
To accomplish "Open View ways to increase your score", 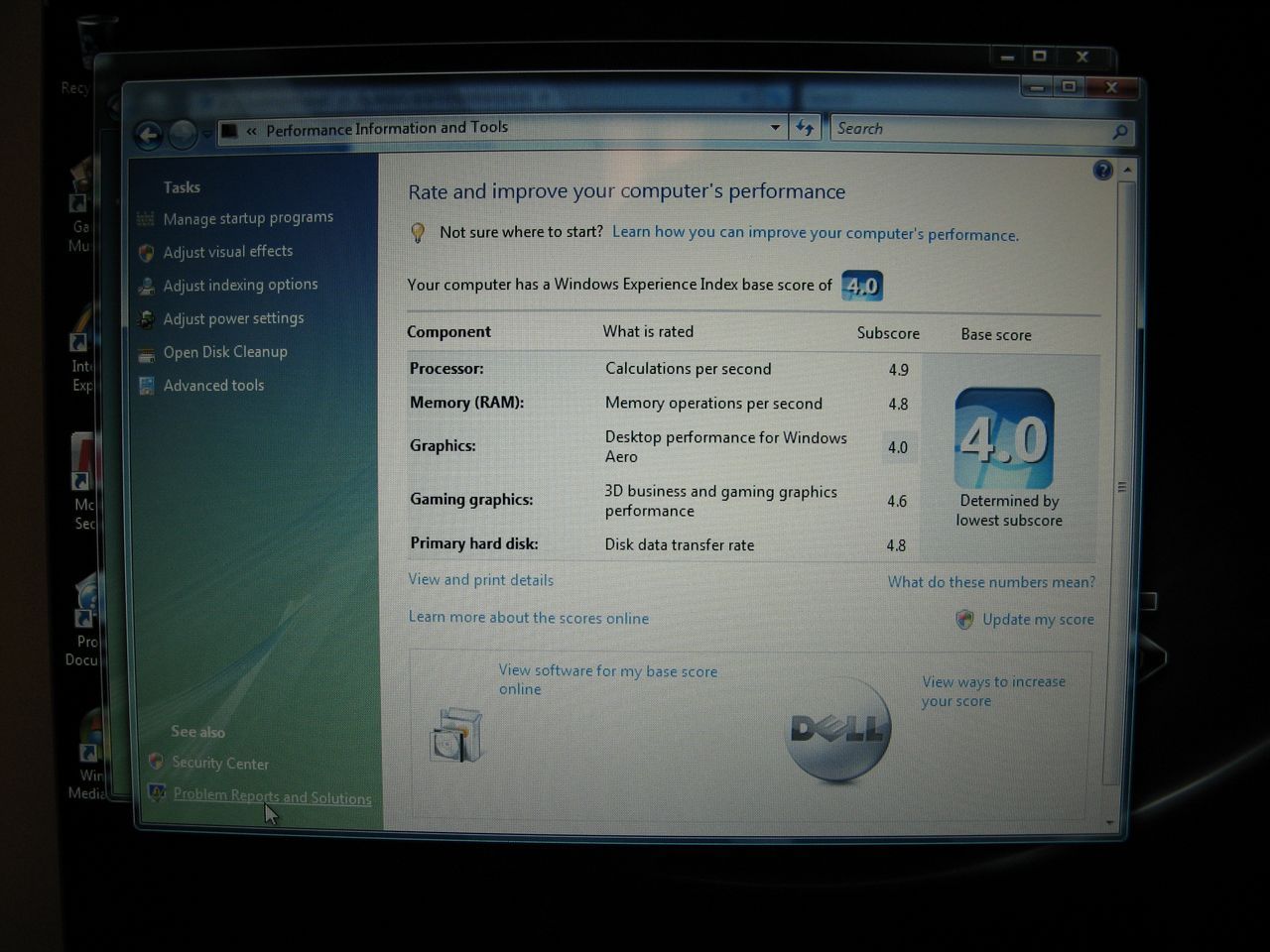I will pyautogui.click(x=993, y=691).
